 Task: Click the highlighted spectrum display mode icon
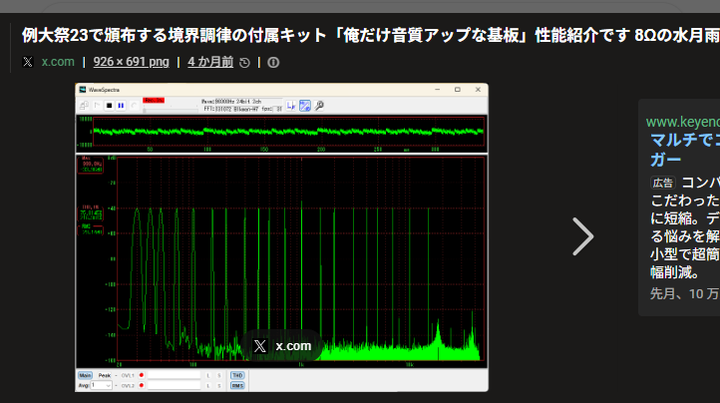pos(305,106)
